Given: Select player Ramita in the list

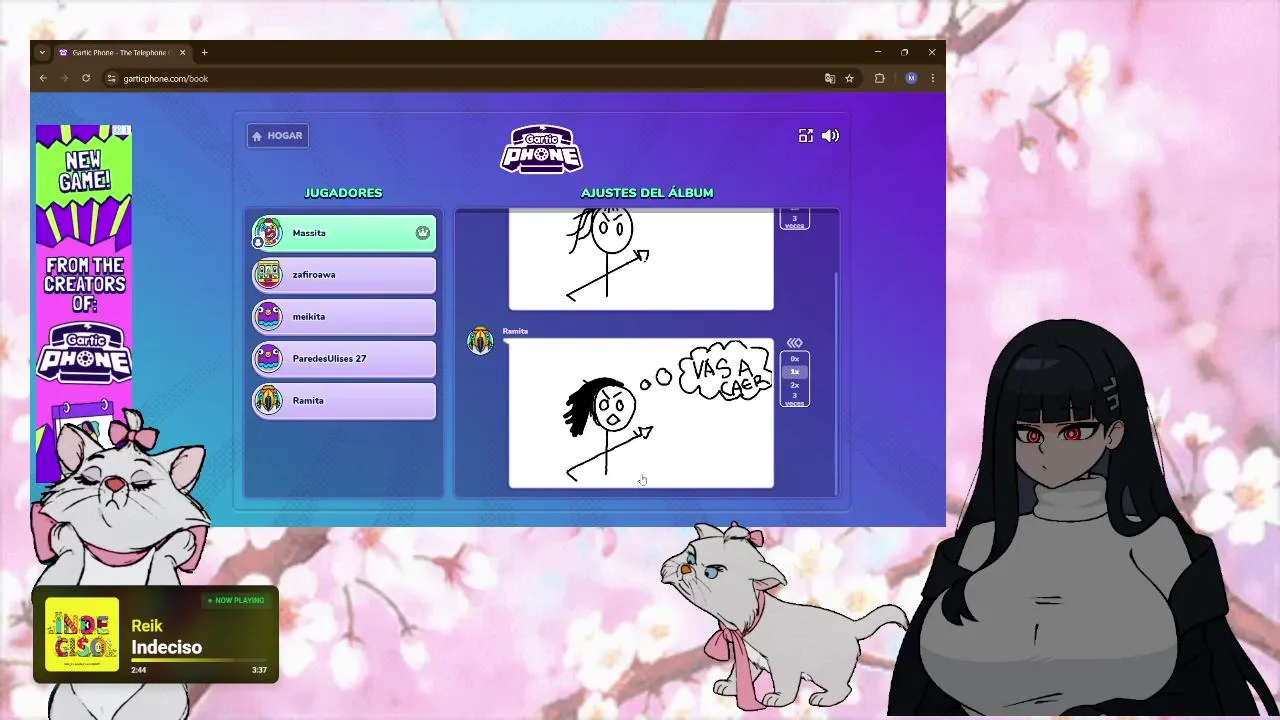Looking at the screenshot, I should [343, 401].
